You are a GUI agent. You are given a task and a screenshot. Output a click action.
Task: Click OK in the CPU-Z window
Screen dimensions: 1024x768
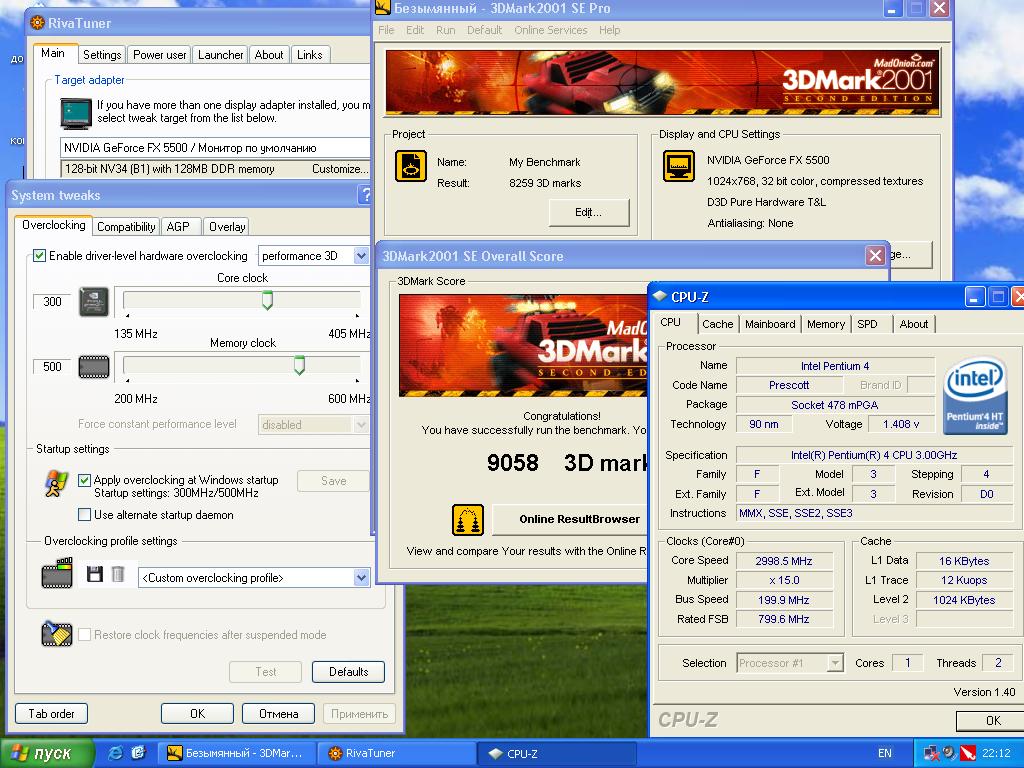point(992,720)
